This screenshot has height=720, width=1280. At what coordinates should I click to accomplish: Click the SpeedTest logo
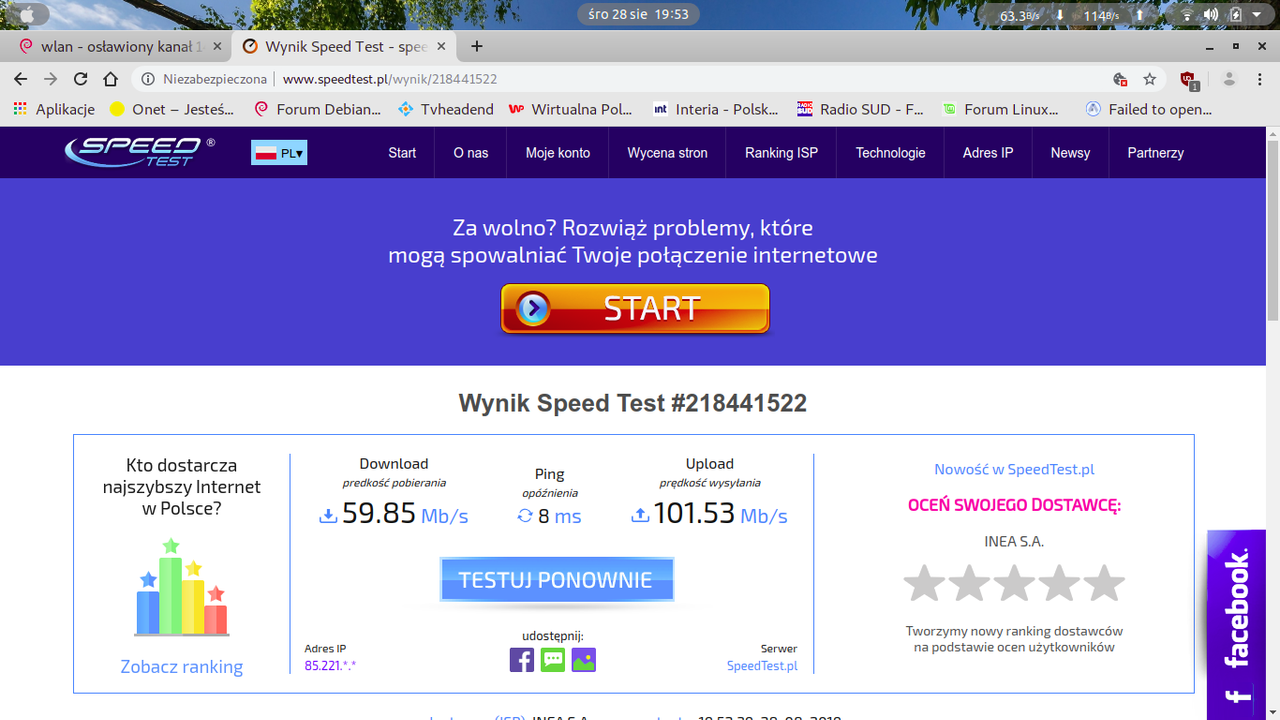pos(140,152)
